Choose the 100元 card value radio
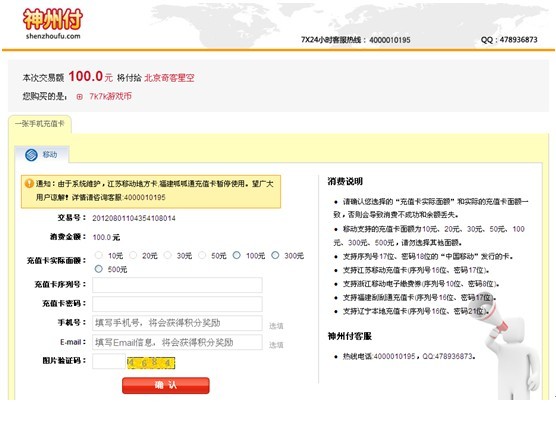The width and height of the screenshot is (556, 422). (237, 255)
